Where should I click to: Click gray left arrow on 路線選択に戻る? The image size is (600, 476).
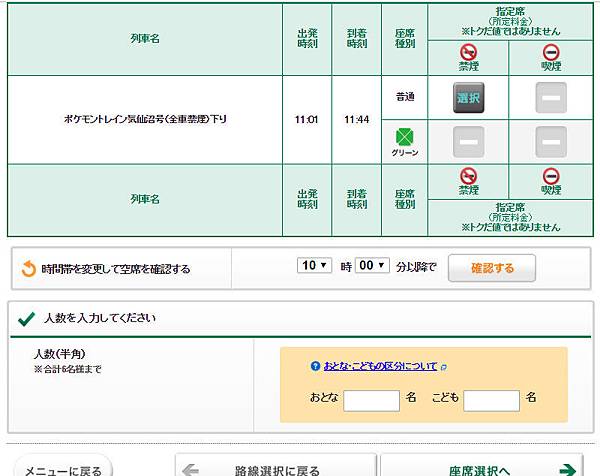(x=191, y=469)
